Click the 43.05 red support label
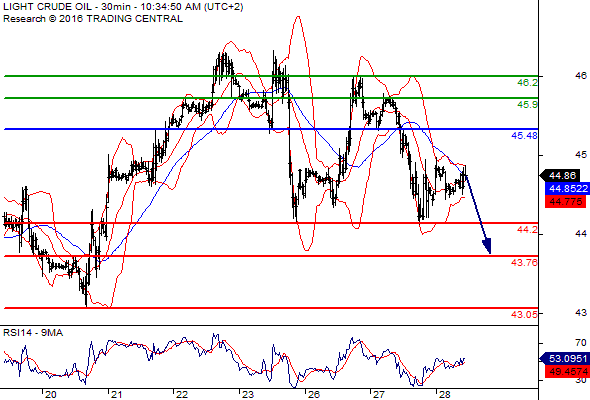Image resolution: width=590 pixels, height=400 pixels. click(524, 314)
